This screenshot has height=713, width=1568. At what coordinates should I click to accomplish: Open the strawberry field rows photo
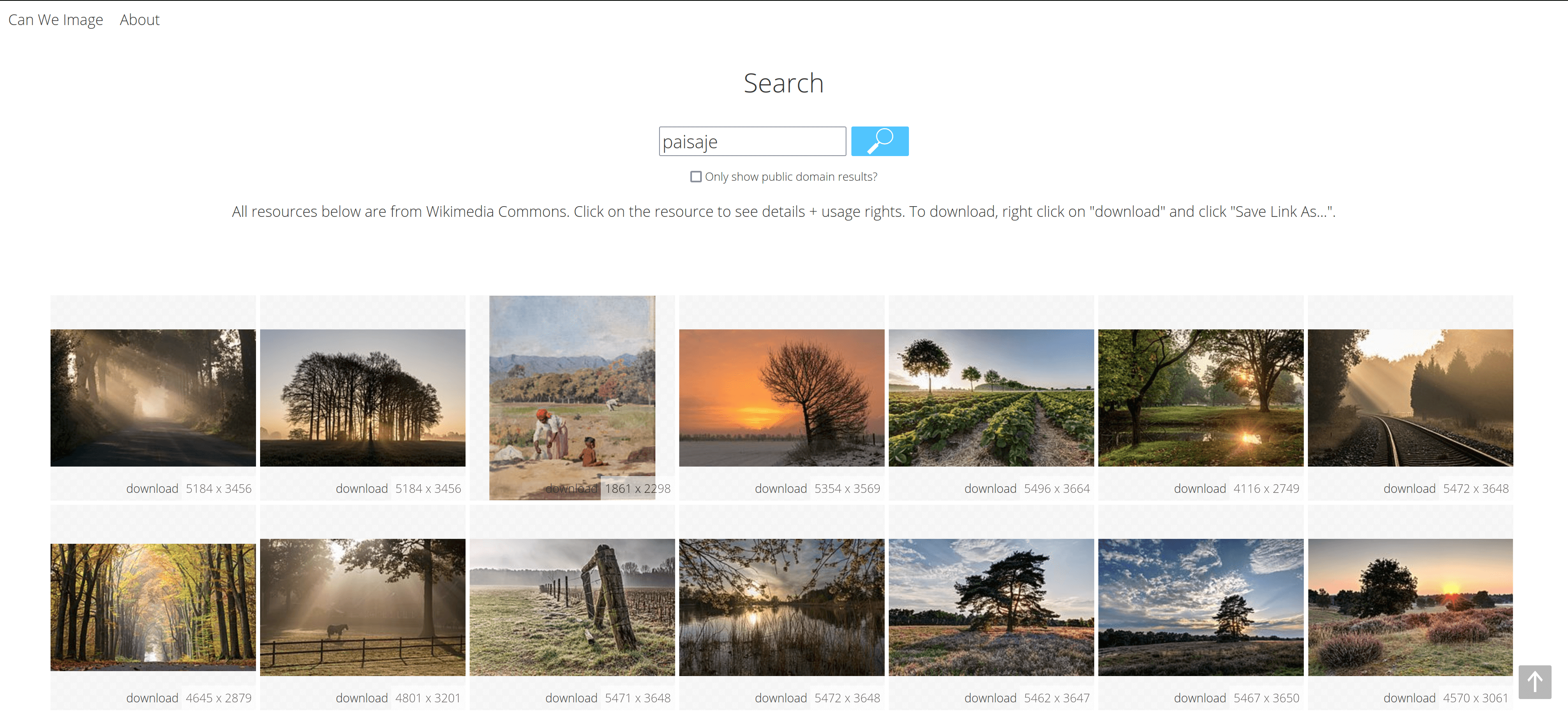(990, 398)
